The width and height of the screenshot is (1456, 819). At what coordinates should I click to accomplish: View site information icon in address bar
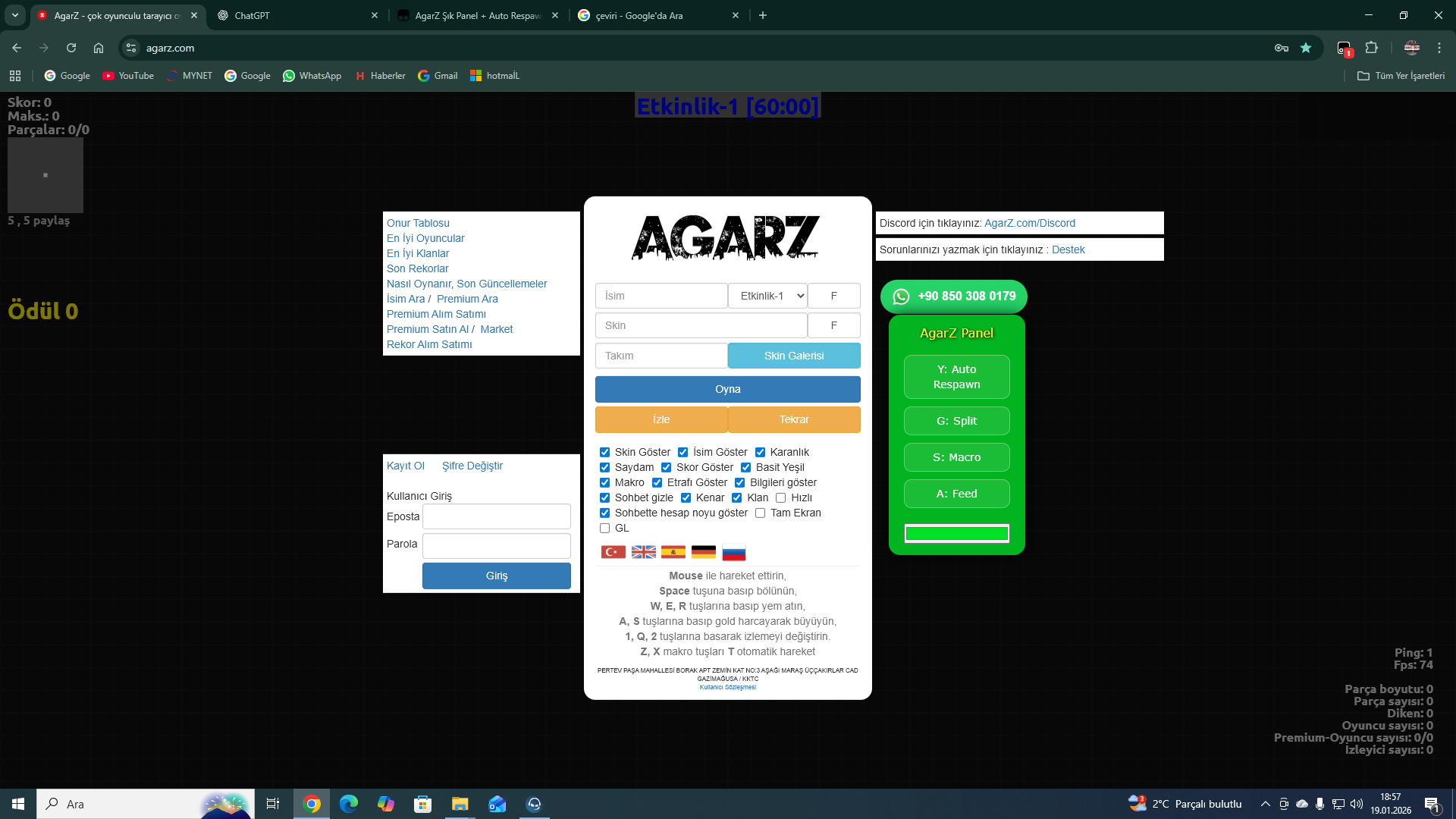click(x=131, y=48)
